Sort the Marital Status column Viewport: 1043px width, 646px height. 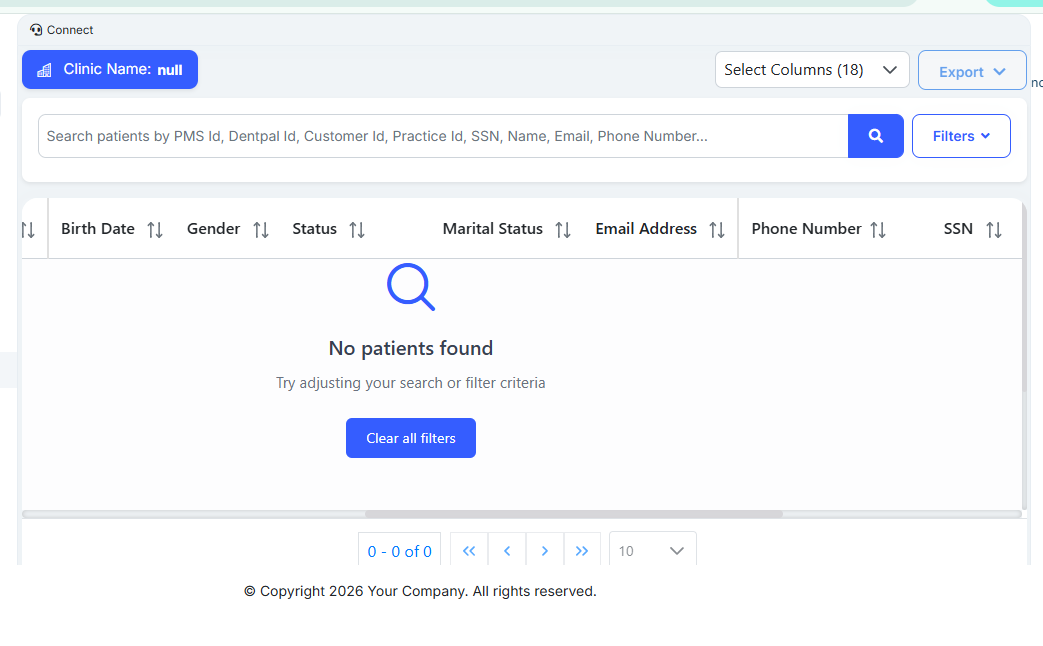point(563,230)
